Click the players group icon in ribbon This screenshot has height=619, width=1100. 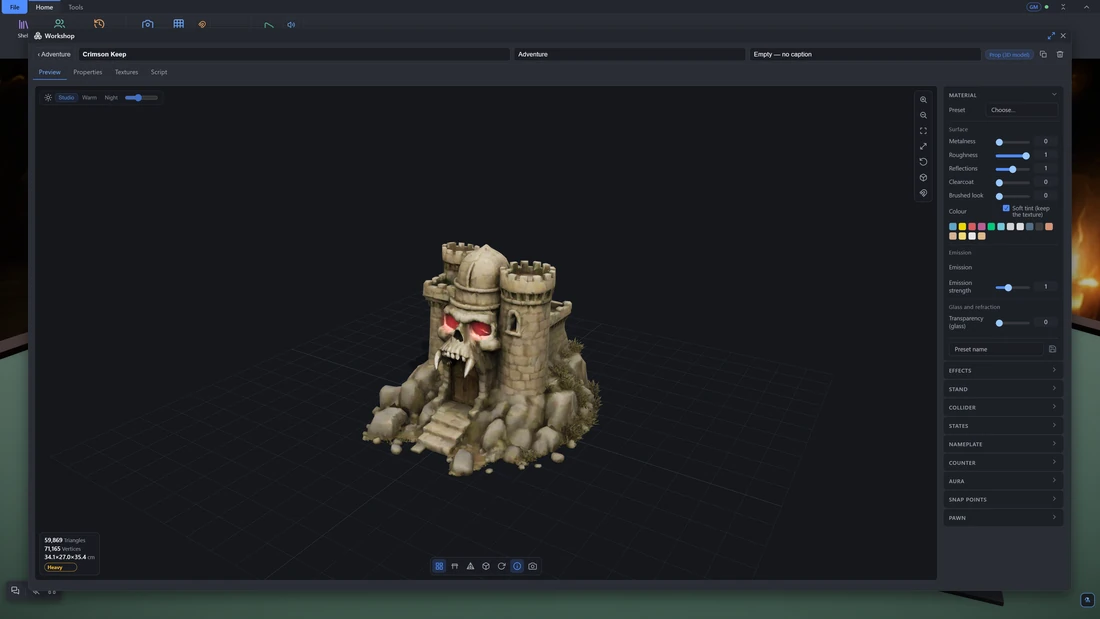click(60, 24)
